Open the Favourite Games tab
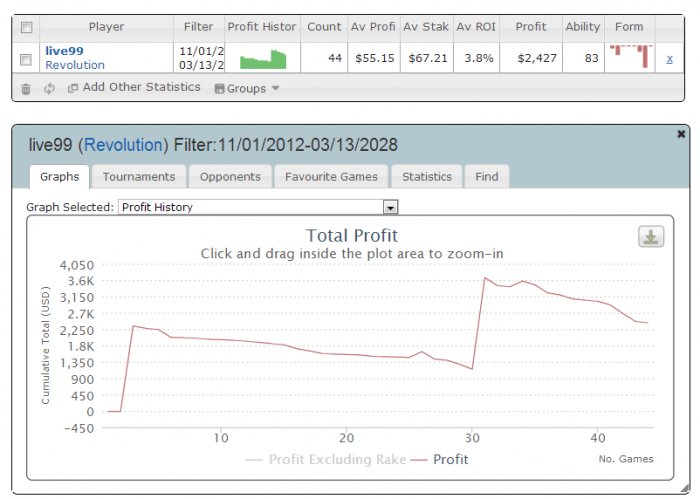 click(x=331, y=177)
